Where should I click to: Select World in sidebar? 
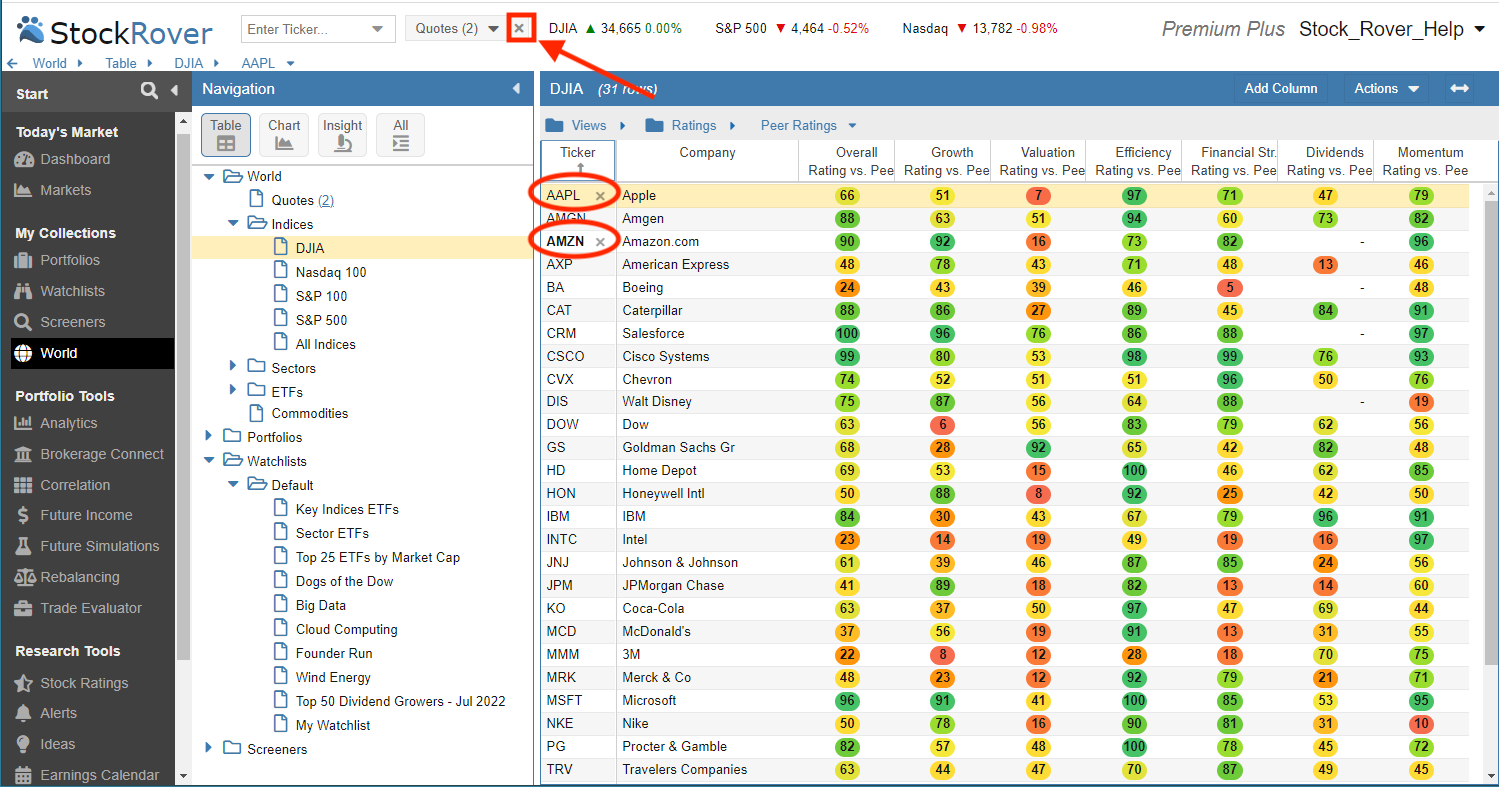pos(92,353)
